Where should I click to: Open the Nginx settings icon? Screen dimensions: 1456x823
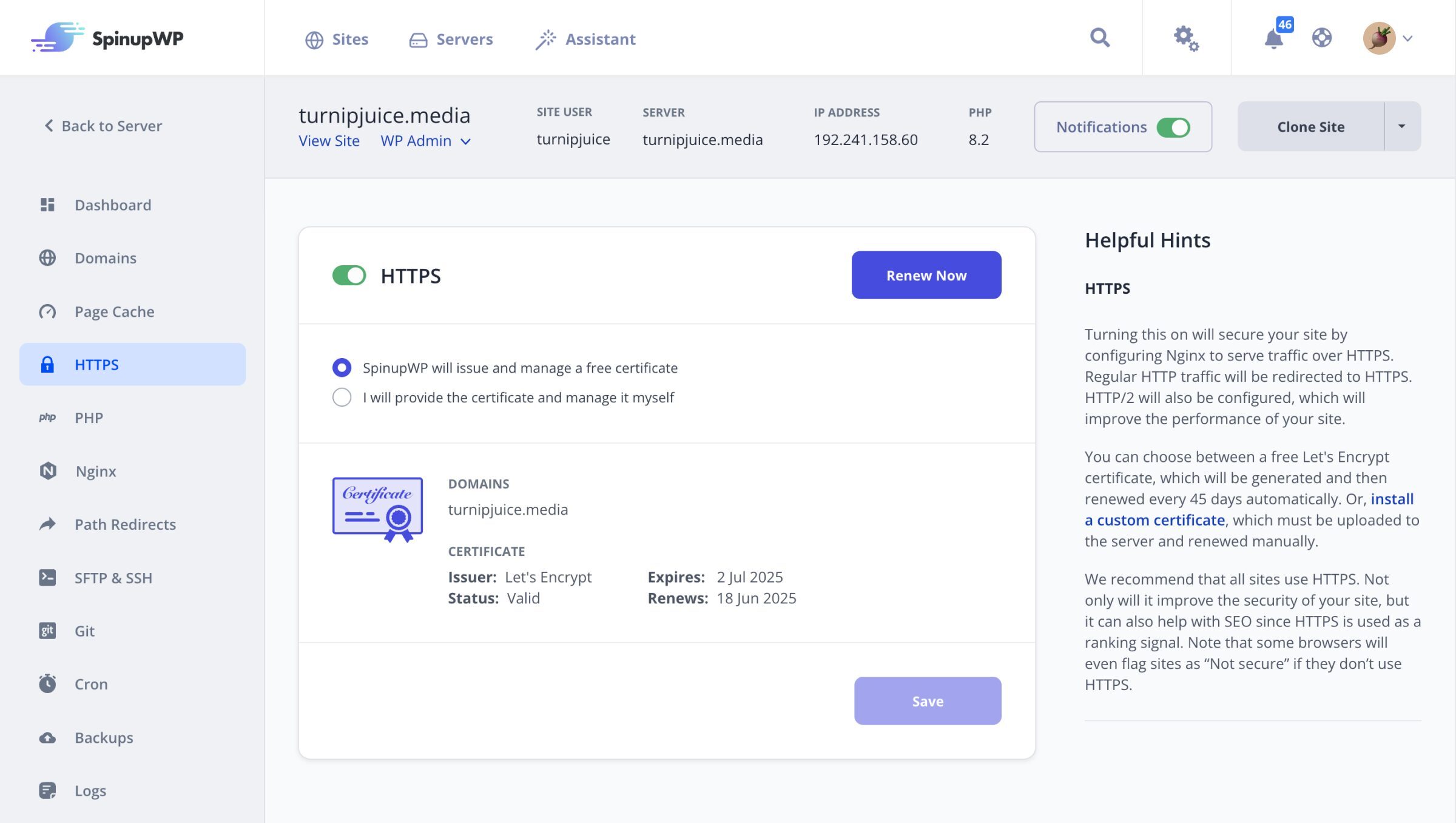tap(48, 470)
